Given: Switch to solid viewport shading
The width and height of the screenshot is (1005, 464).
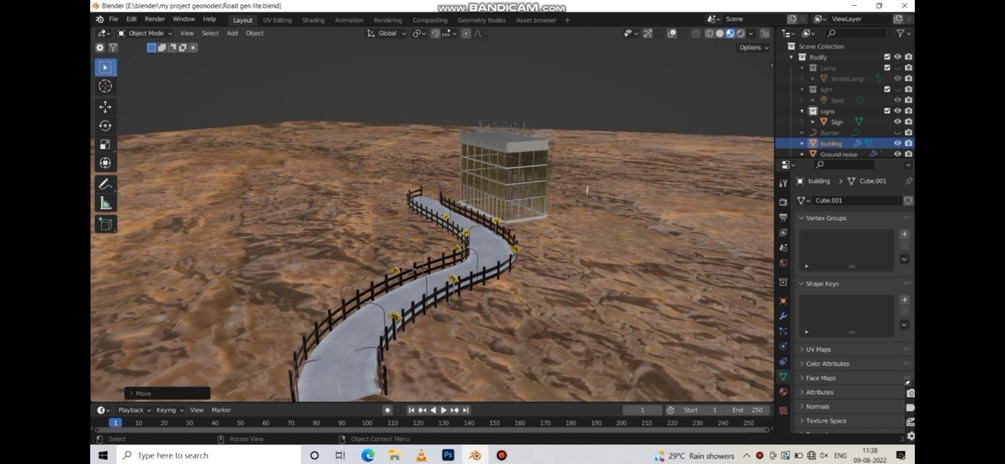Looking at the screenshot, I should click(x=720, y=33).
